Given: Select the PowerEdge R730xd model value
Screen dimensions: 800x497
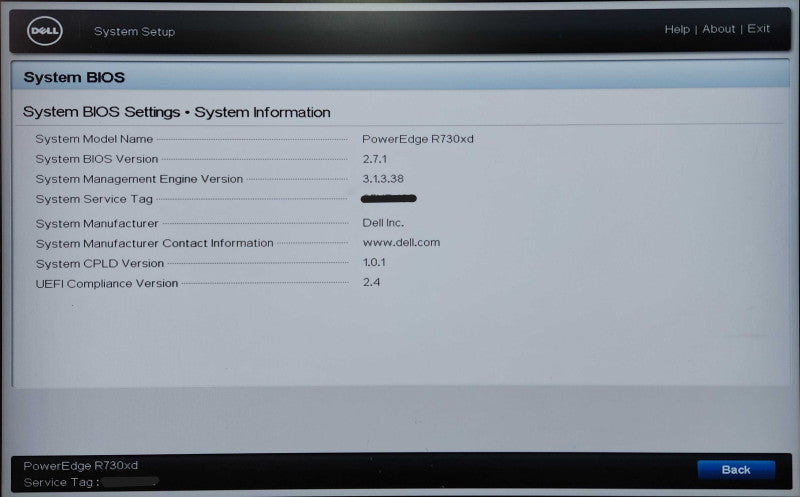Looking at the screenshot, I should click(418, 139).
